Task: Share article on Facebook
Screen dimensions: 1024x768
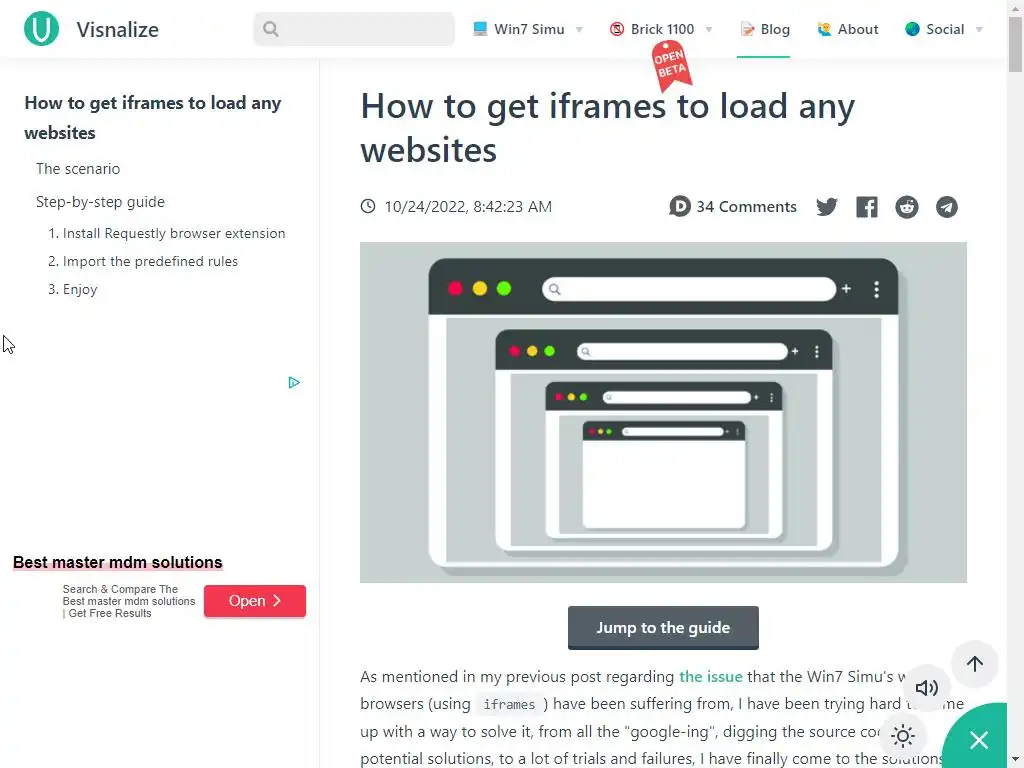Action: 867,207
